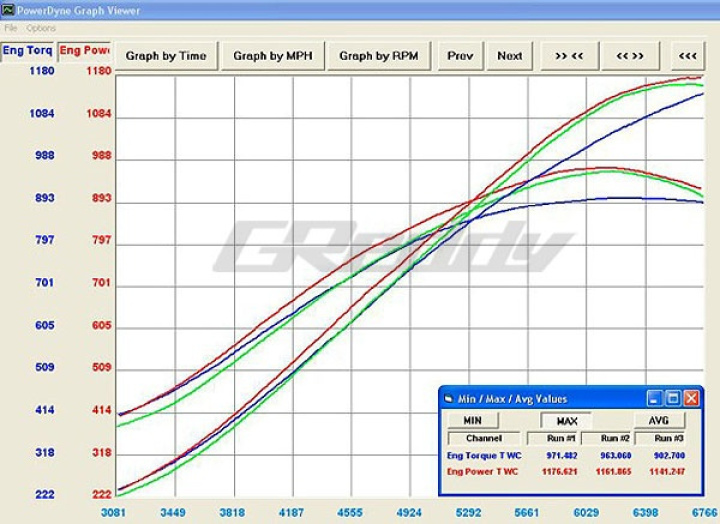Click the Min/Max/Avg Values window icon
The image size is (720, 524).
(449, 398)
